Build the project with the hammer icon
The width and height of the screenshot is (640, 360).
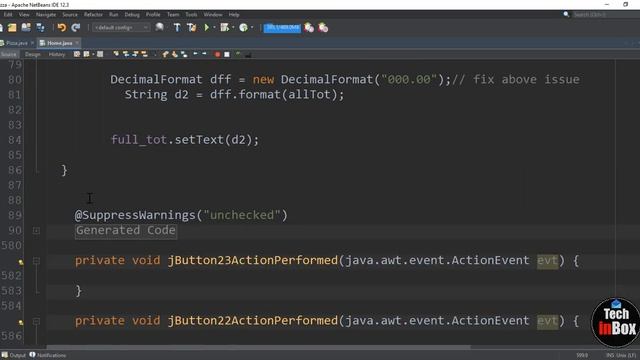tap(177, 28)
